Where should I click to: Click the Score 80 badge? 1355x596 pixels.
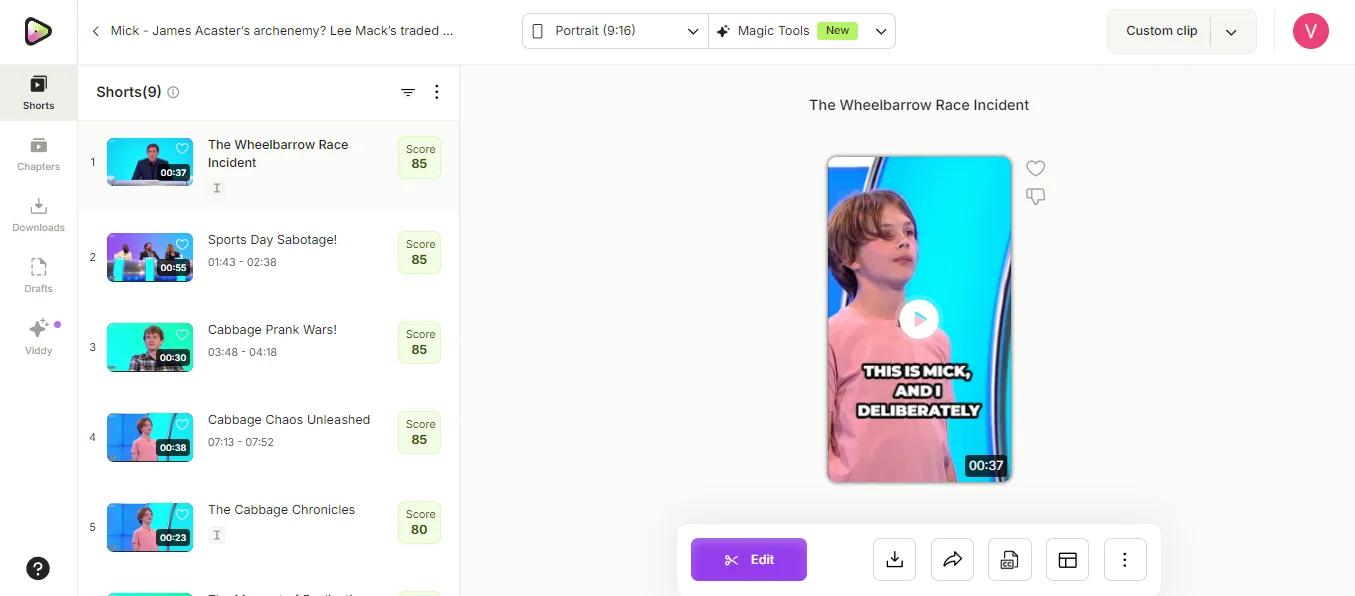click(419, 522)
